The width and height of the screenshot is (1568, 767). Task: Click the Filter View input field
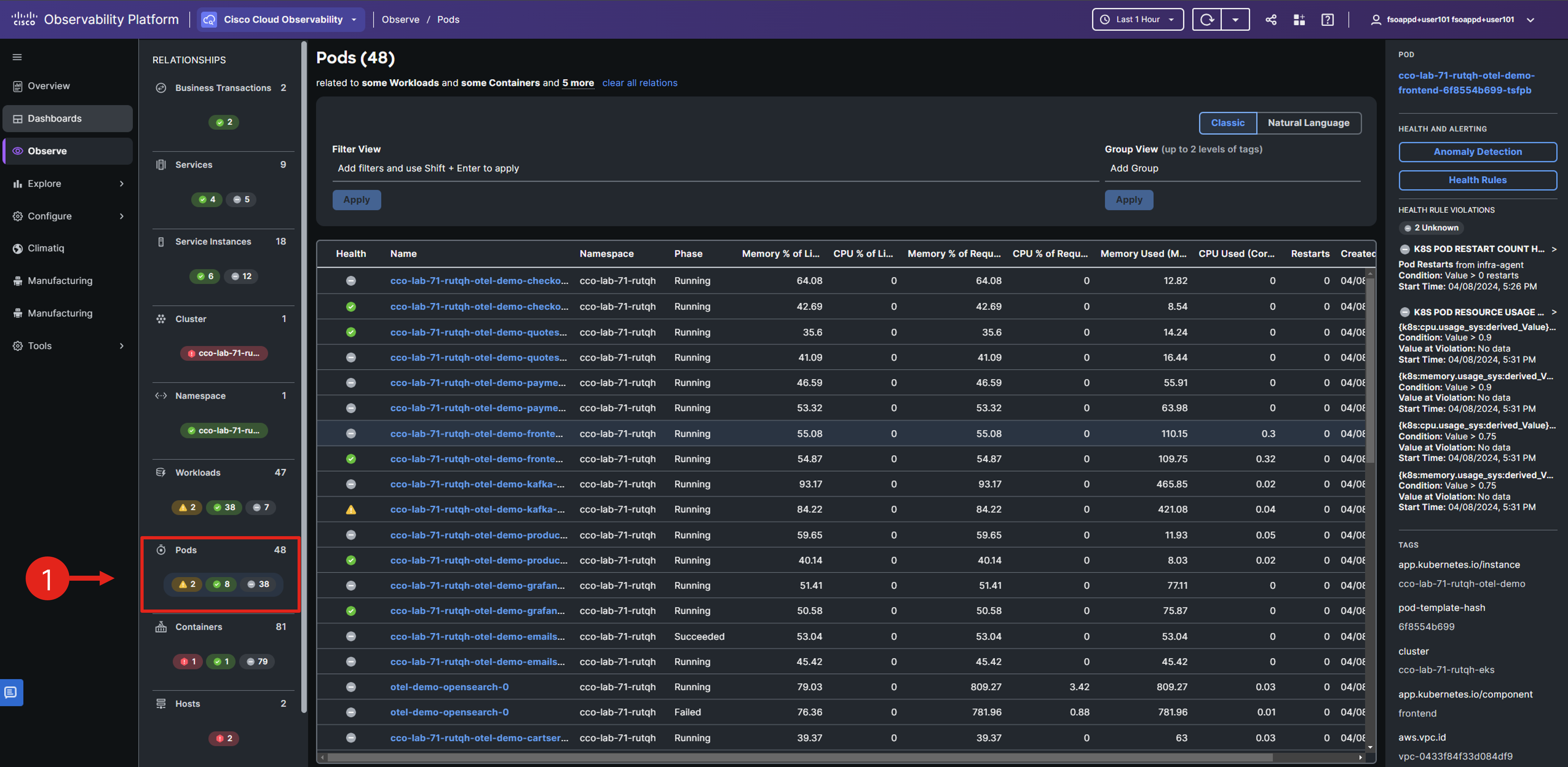(712, 168)
